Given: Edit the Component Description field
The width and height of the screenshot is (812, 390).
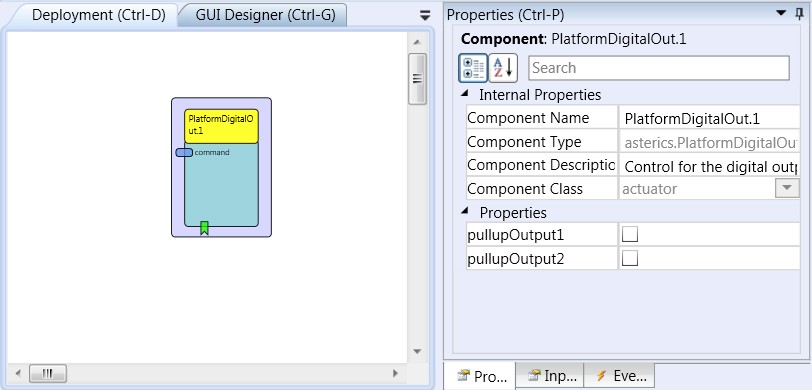Looking at the screenshot, I should [710, 166].
